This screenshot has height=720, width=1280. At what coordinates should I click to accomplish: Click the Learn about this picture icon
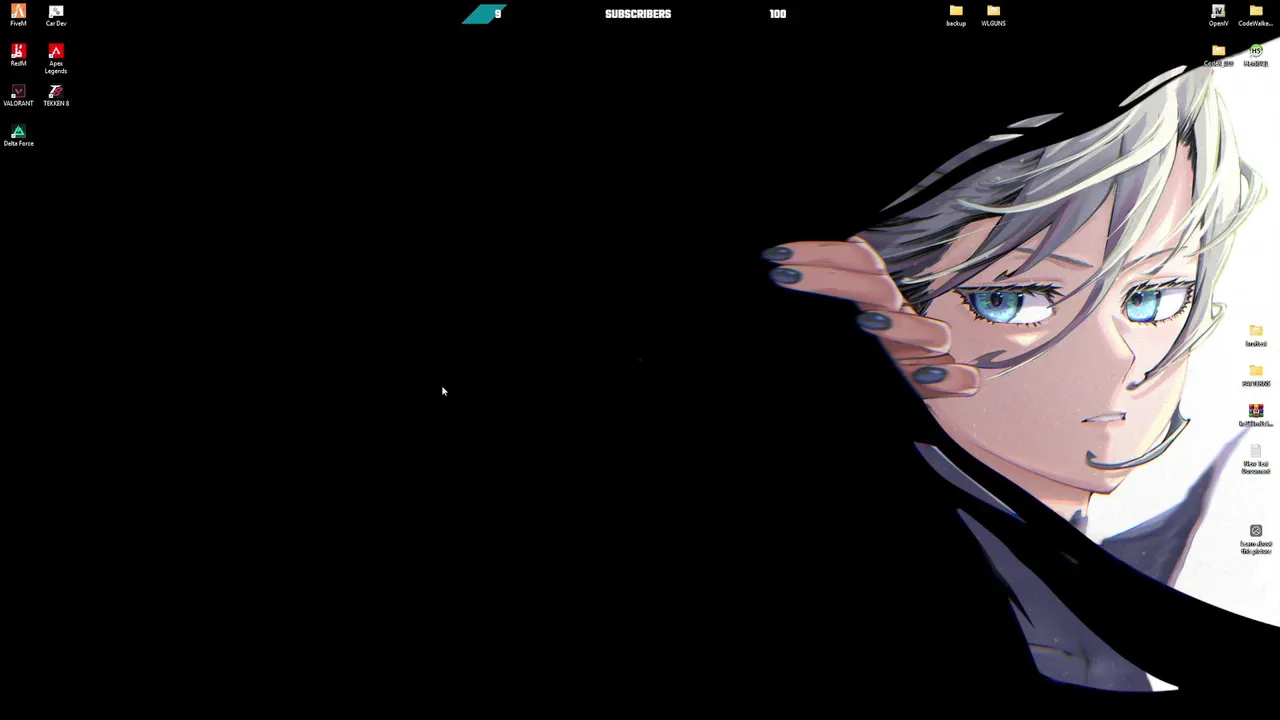pos(1256,539)
